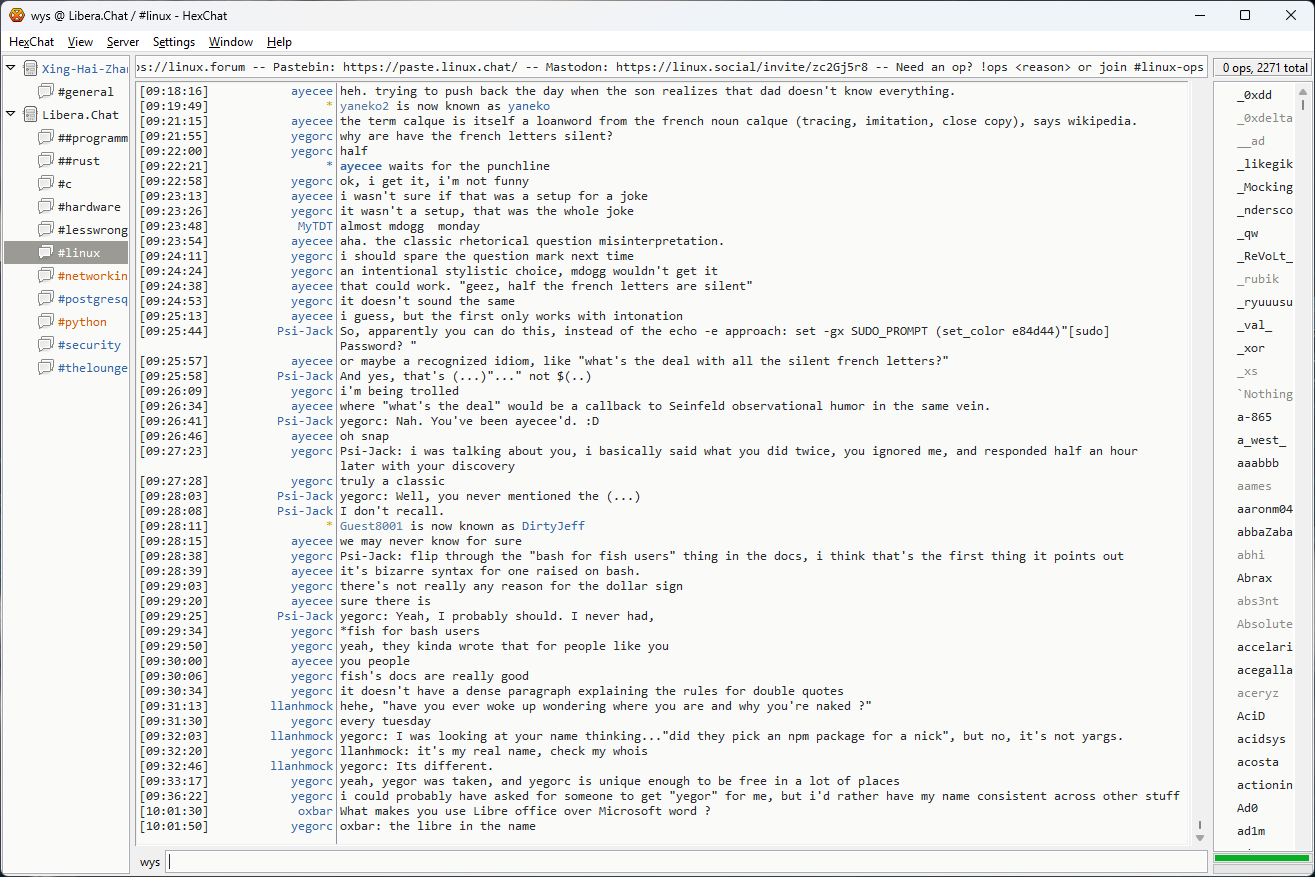This screenshot has height=877, width=1315.
Task: Click the Xing-Hai-Zhai server icon
Action: (30, 69)
